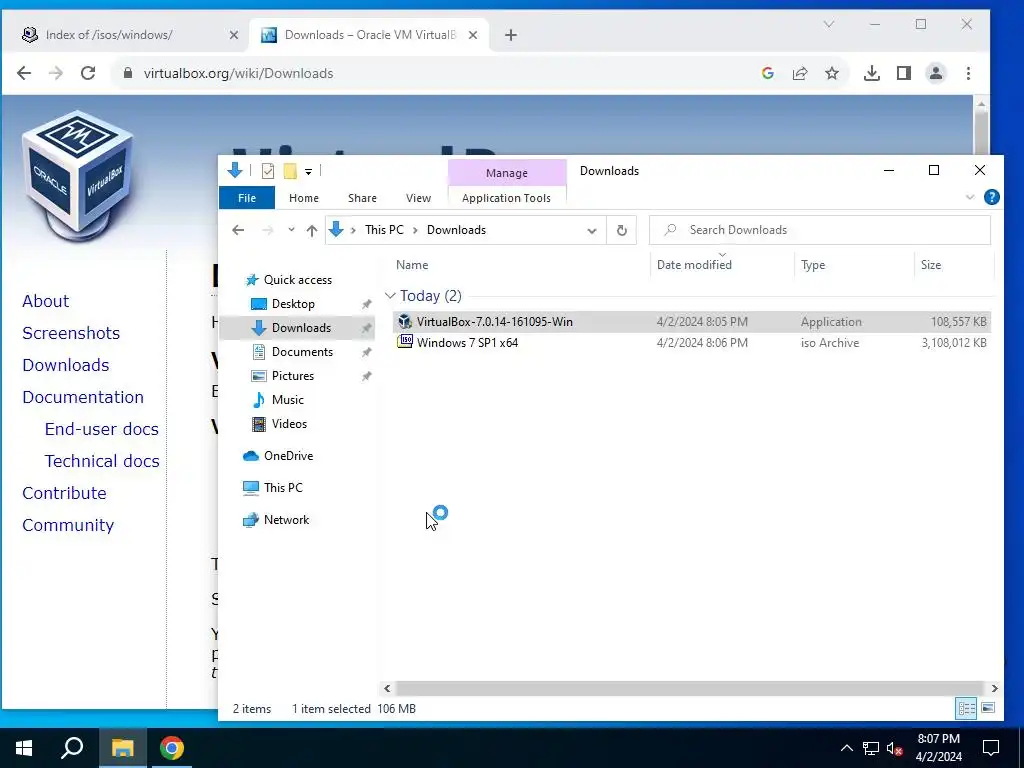Open Pictures in navigation pane
This screenshot has width=1024, height=768.
click(293, 376)
